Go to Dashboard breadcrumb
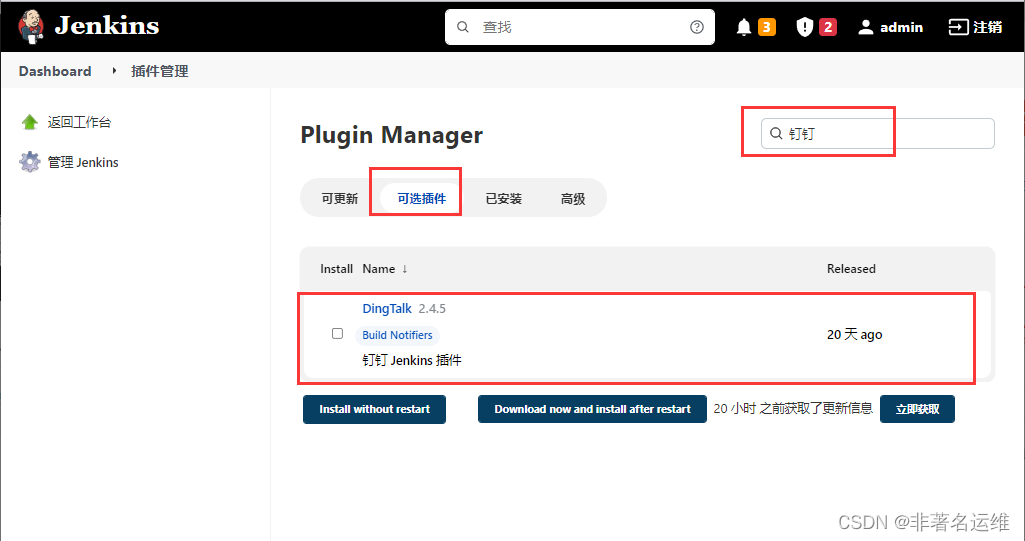 coord(55,71)
